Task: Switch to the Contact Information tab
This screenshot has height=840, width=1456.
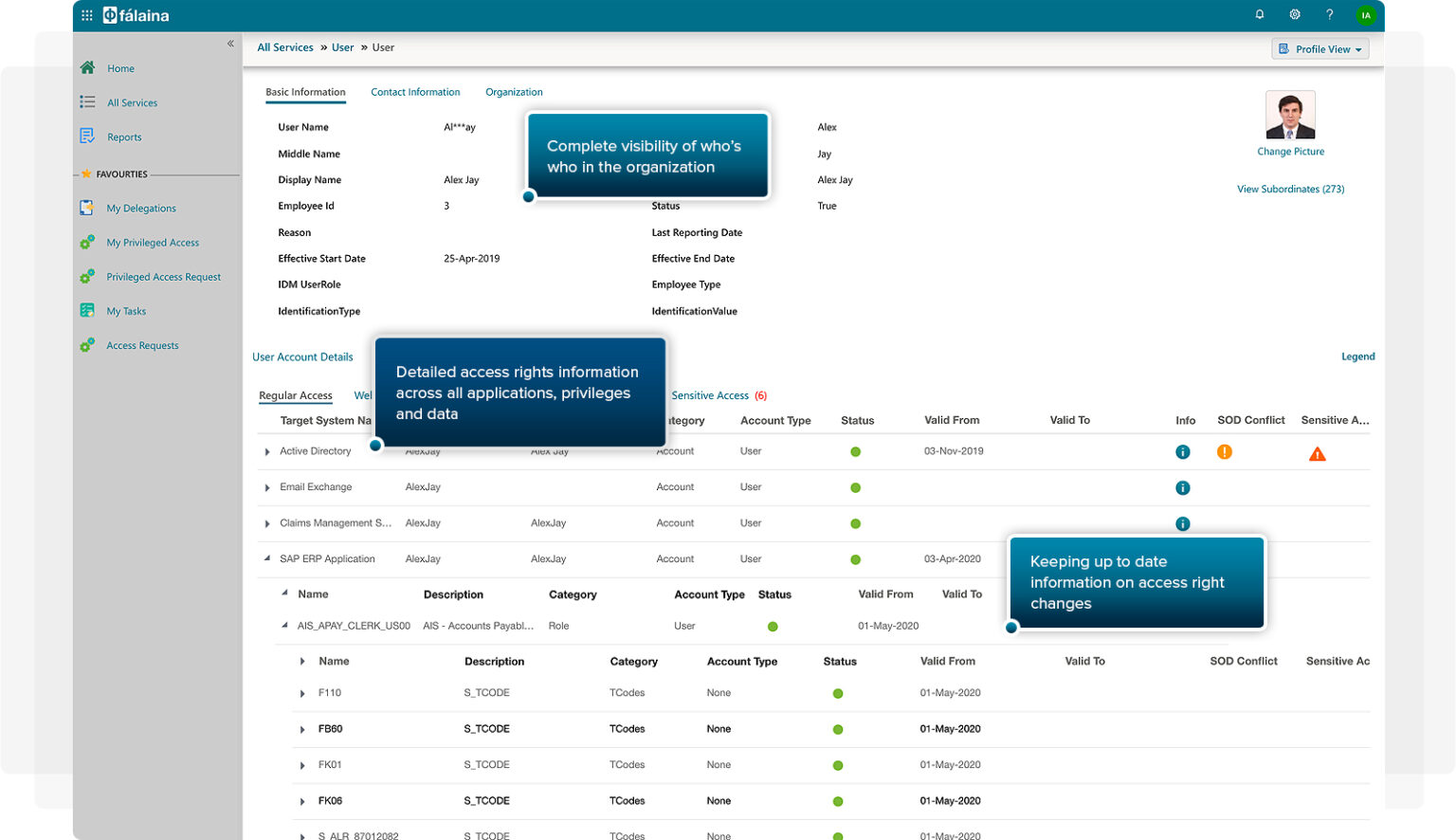Action: (x=415, y=92)
